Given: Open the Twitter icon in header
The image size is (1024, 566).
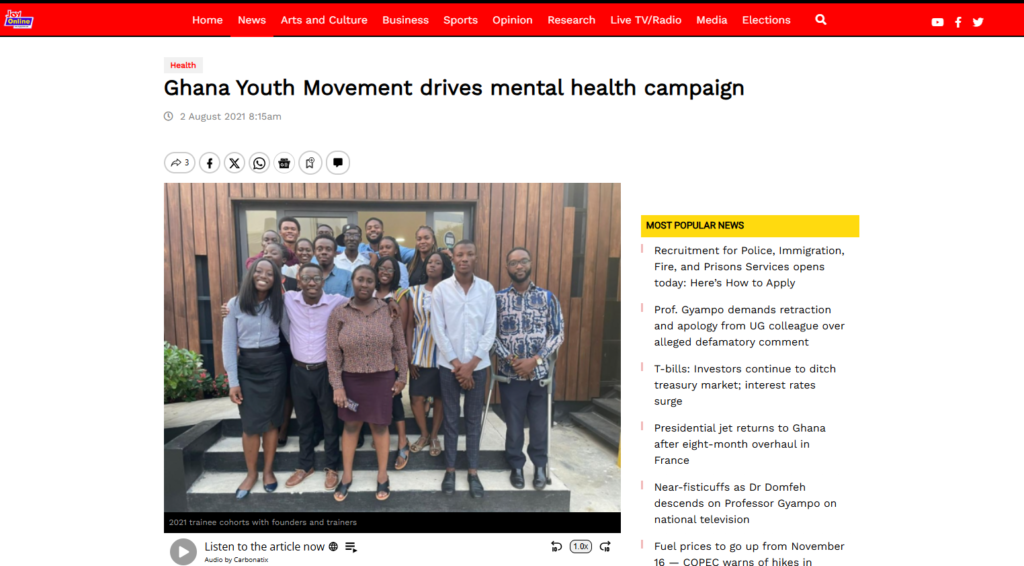Looking at the screenshot, I should tap(978, 22).
